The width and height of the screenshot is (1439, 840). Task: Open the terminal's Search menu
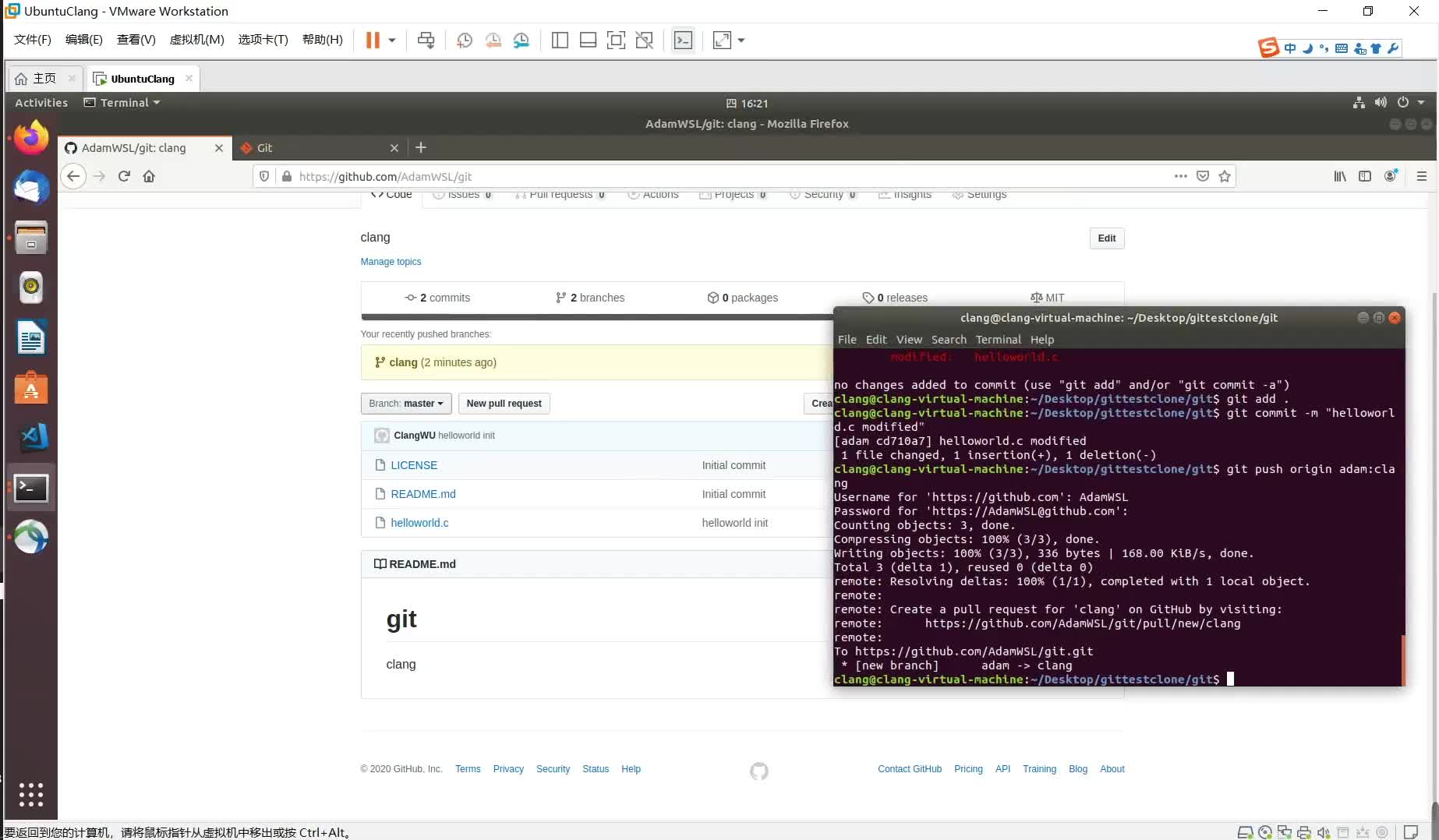coord(949,339)
